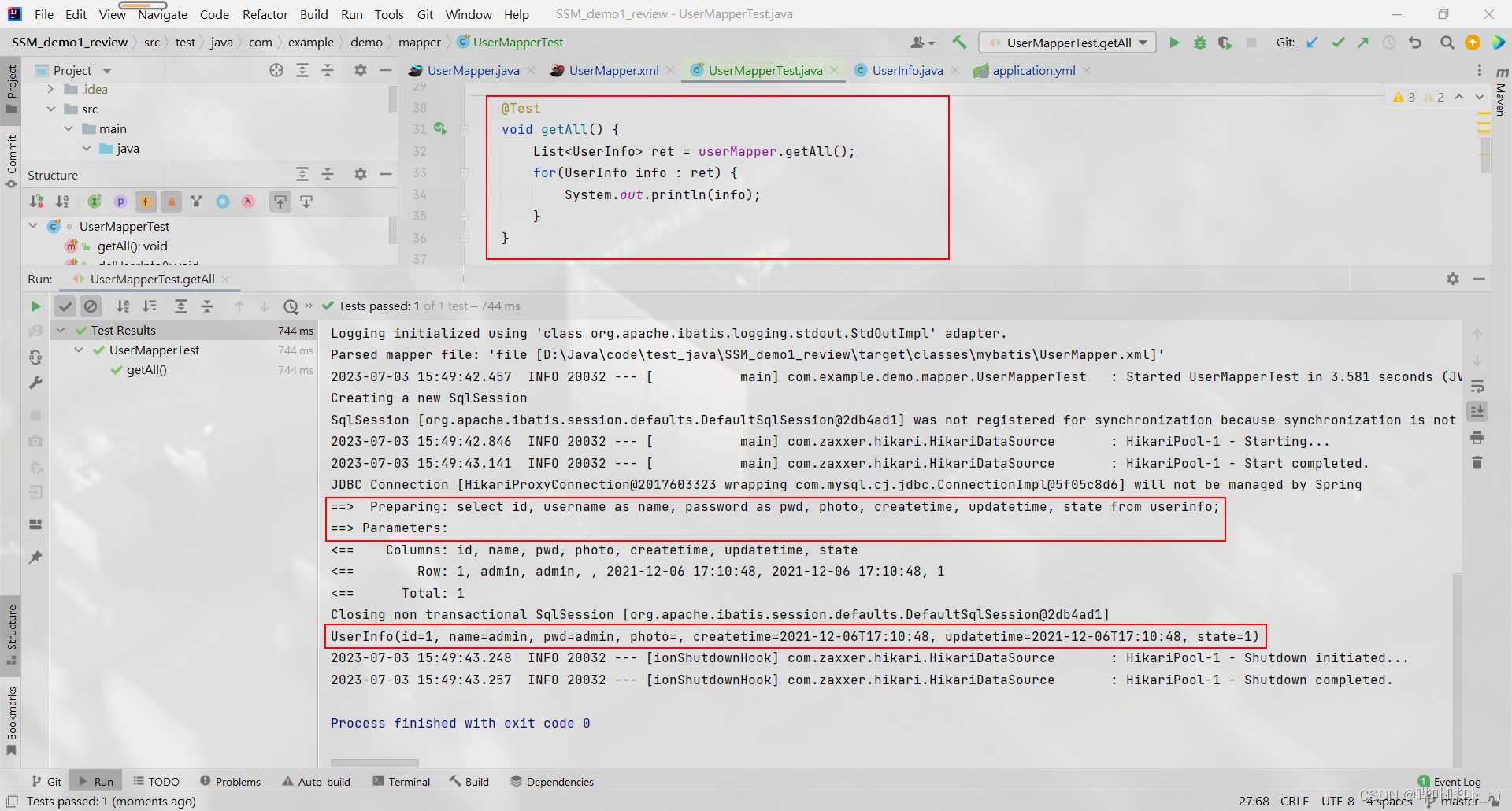Expand the .idea folder
This screenshot has height=811, width=1512.
tap(50, 89)
